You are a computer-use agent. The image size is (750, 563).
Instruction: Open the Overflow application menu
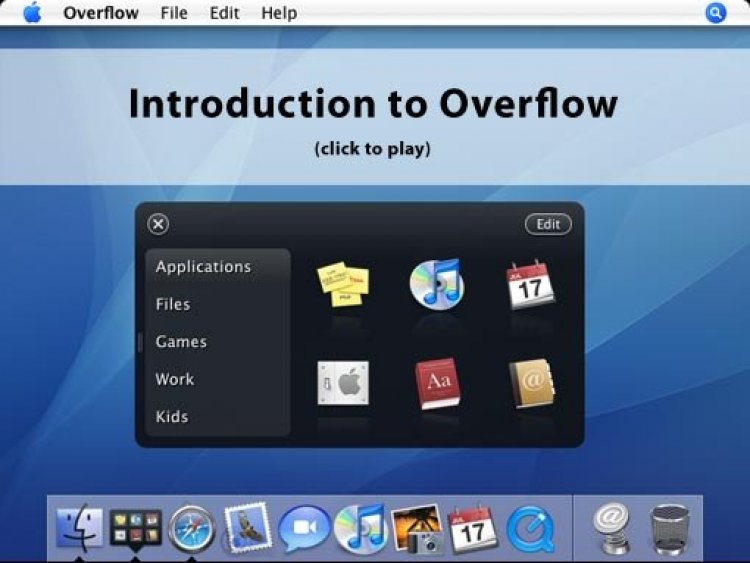(101, 13)
